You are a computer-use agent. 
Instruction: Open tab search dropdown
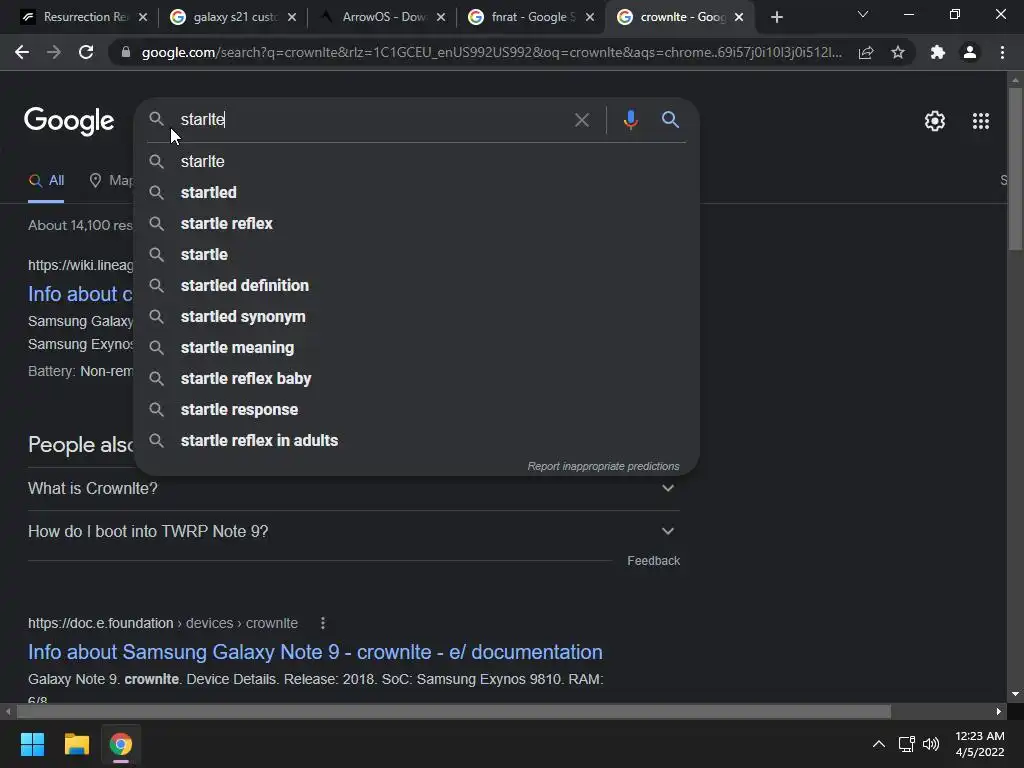point(863,14)
